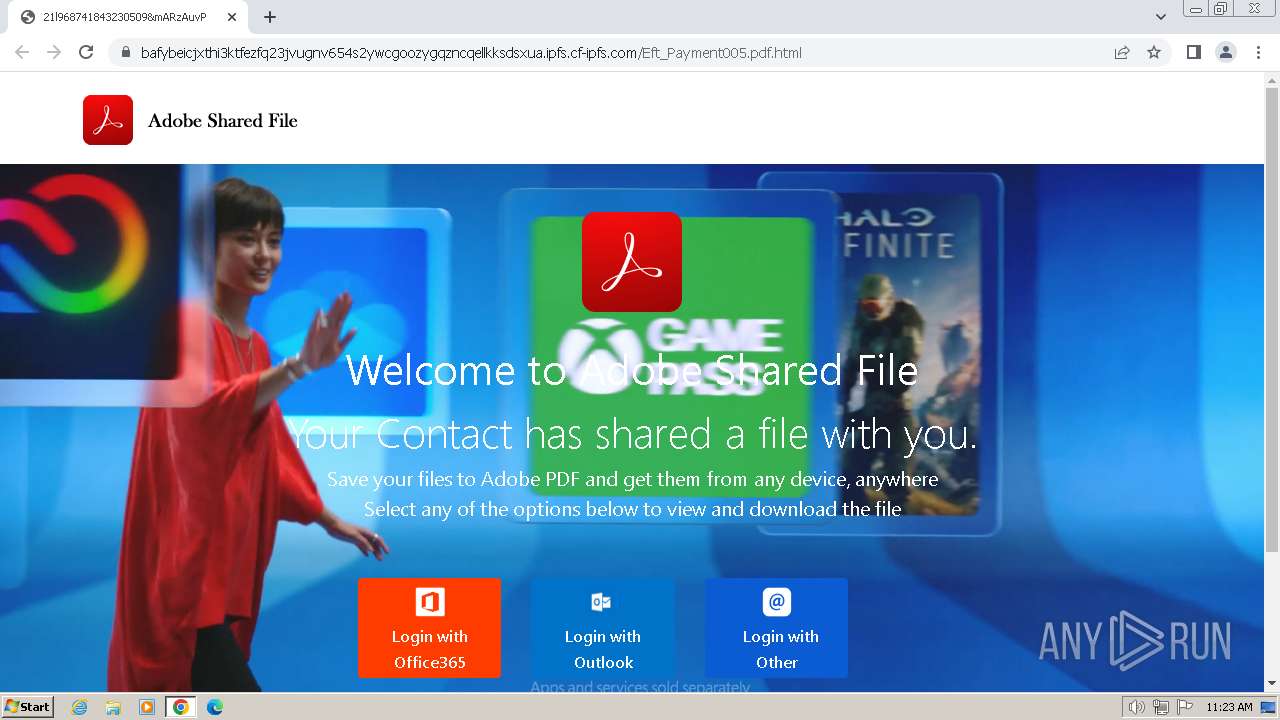This screenshot has width=1280, height=720.
Task: Bookmark this page with star icon
Action: click(1154, 53)
